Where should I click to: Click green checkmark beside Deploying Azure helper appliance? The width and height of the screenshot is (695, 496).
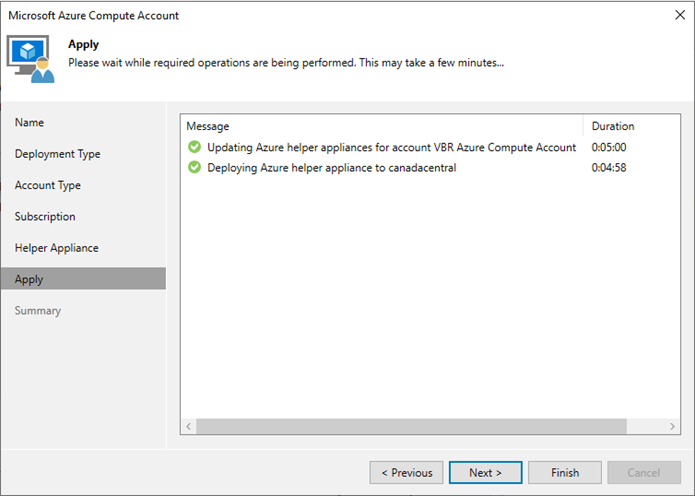(194, 167)
